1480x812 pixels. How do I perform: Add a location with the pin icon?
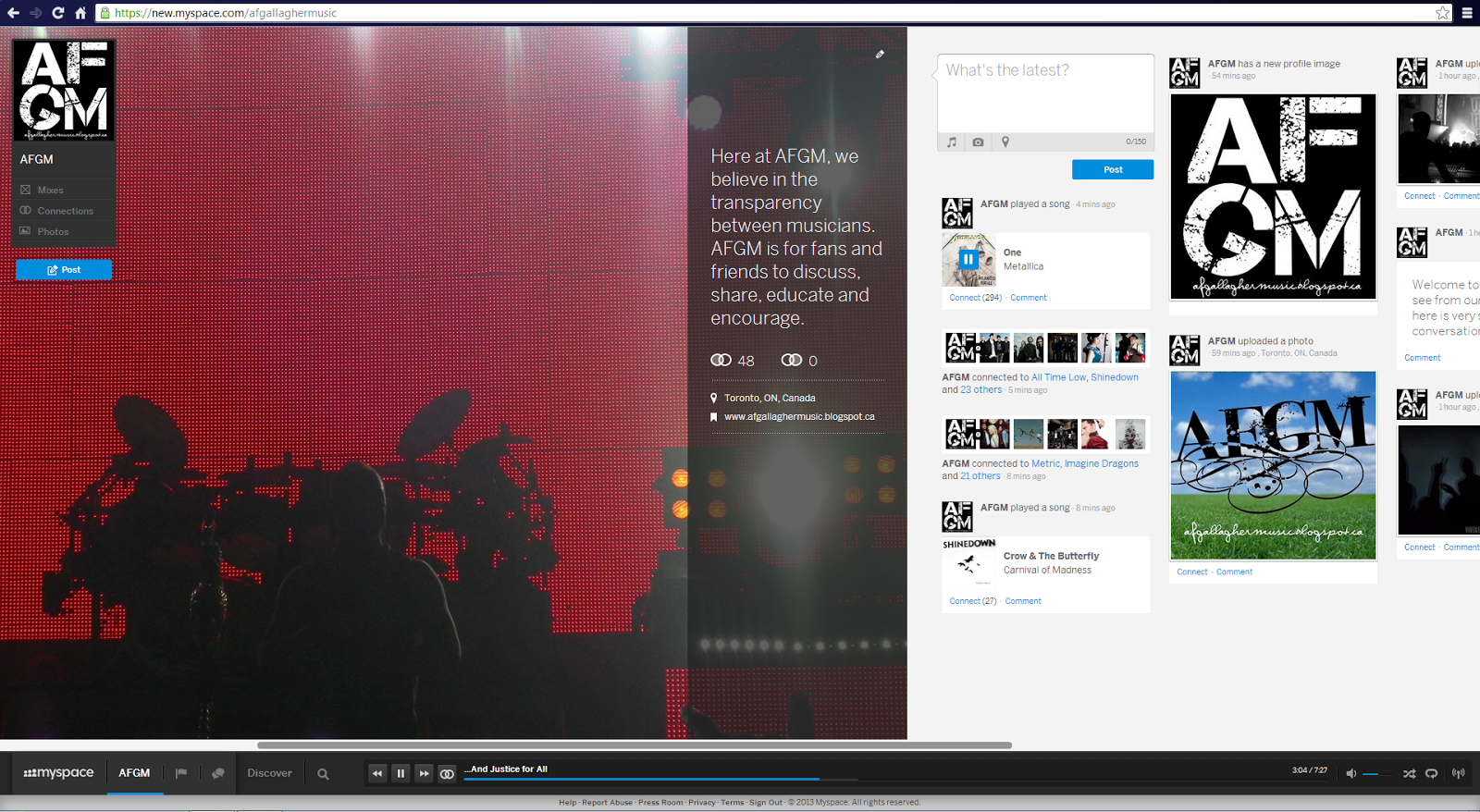pos(1005,142)
